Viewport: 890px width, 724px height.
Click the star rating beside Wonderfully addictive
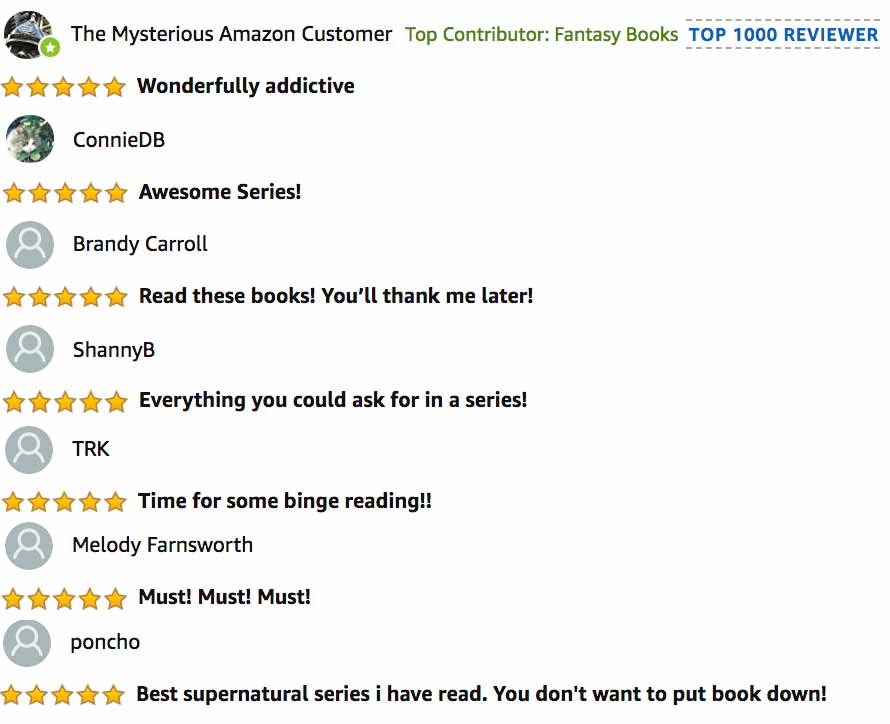[64, 86]
